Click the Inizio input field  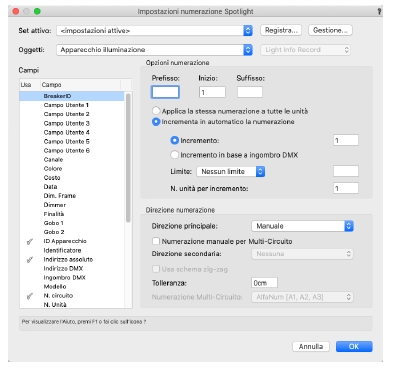point(212,92)
